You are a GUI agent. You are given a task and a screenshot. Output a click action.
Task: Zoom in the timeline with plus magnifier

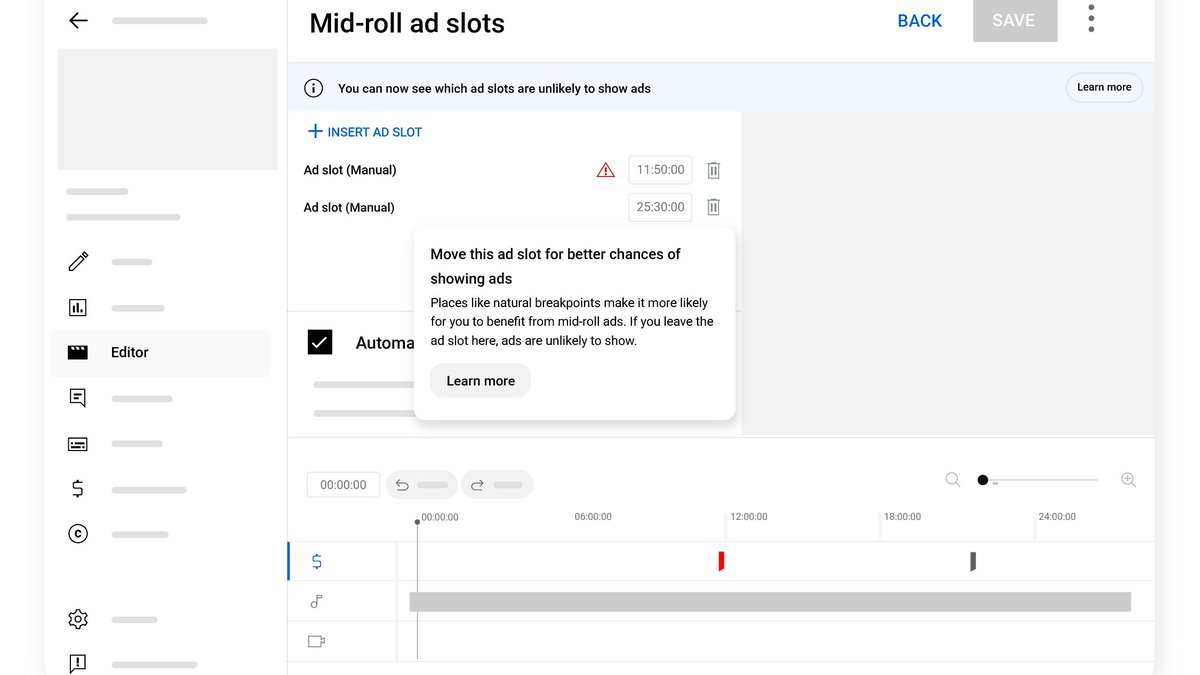[1128, 480]
